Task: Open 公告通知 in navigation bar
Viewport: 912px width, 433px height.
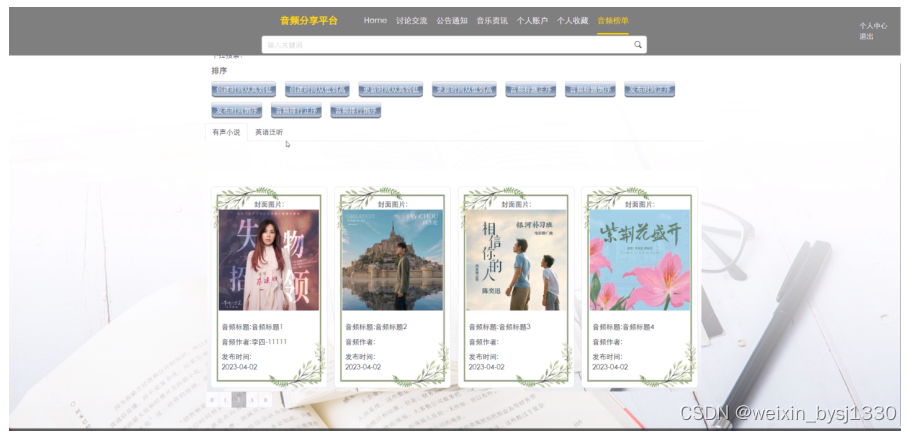Action: [452, 20]
